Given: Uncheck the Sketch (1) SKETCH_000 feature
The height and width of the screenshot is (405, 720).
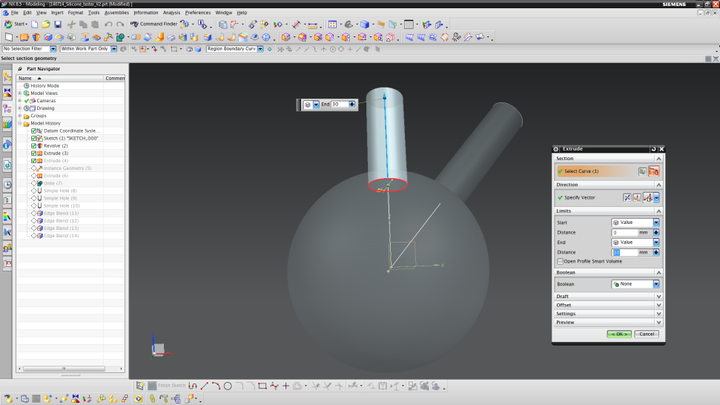Looking at the screenshot, I should coord(34,138).
